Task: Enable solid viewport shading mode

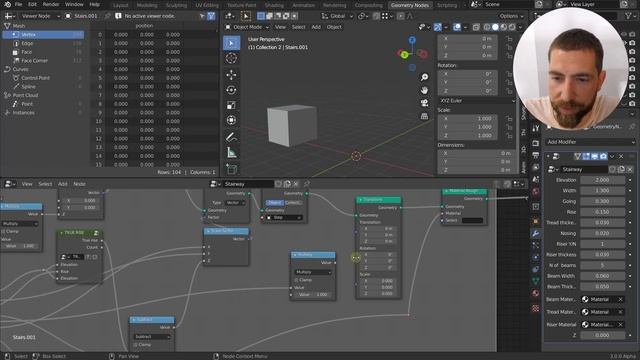Action: tap(496, 27)
